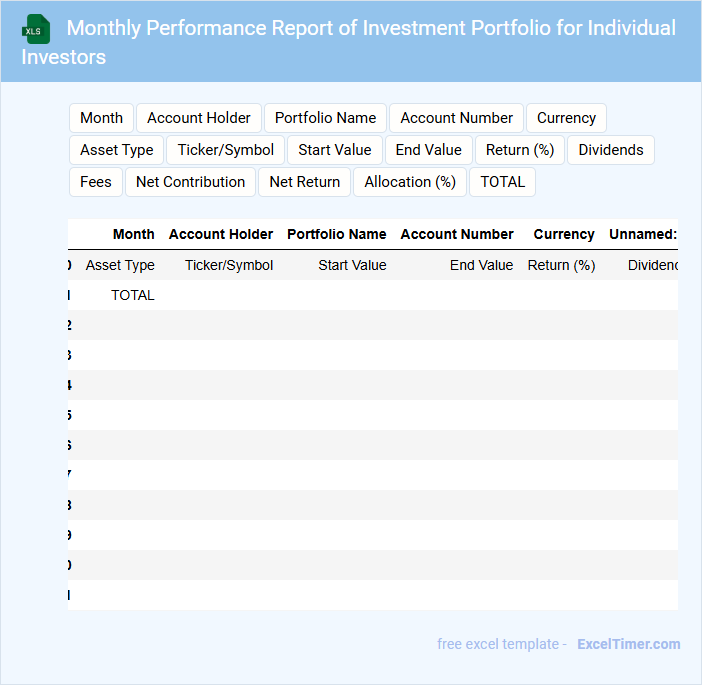Select the End Value table cell
Screen dimensions: 702x685
click(481, 265)
